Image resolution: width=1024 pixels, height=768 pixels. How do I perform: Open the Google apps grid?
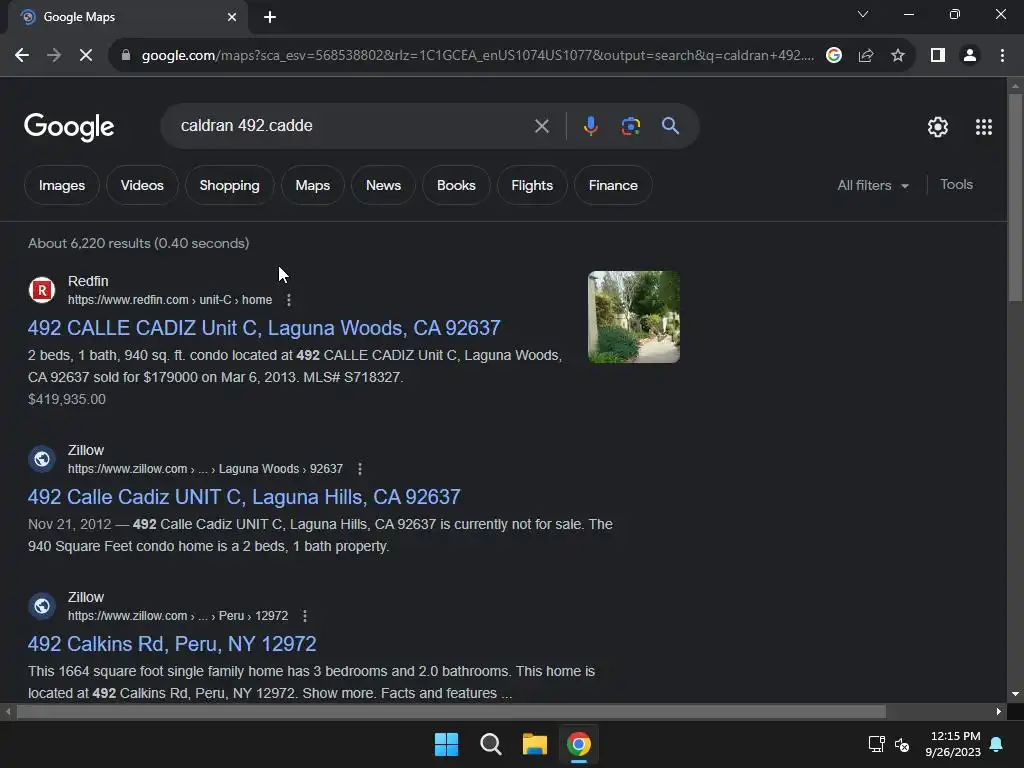point(984,127)
